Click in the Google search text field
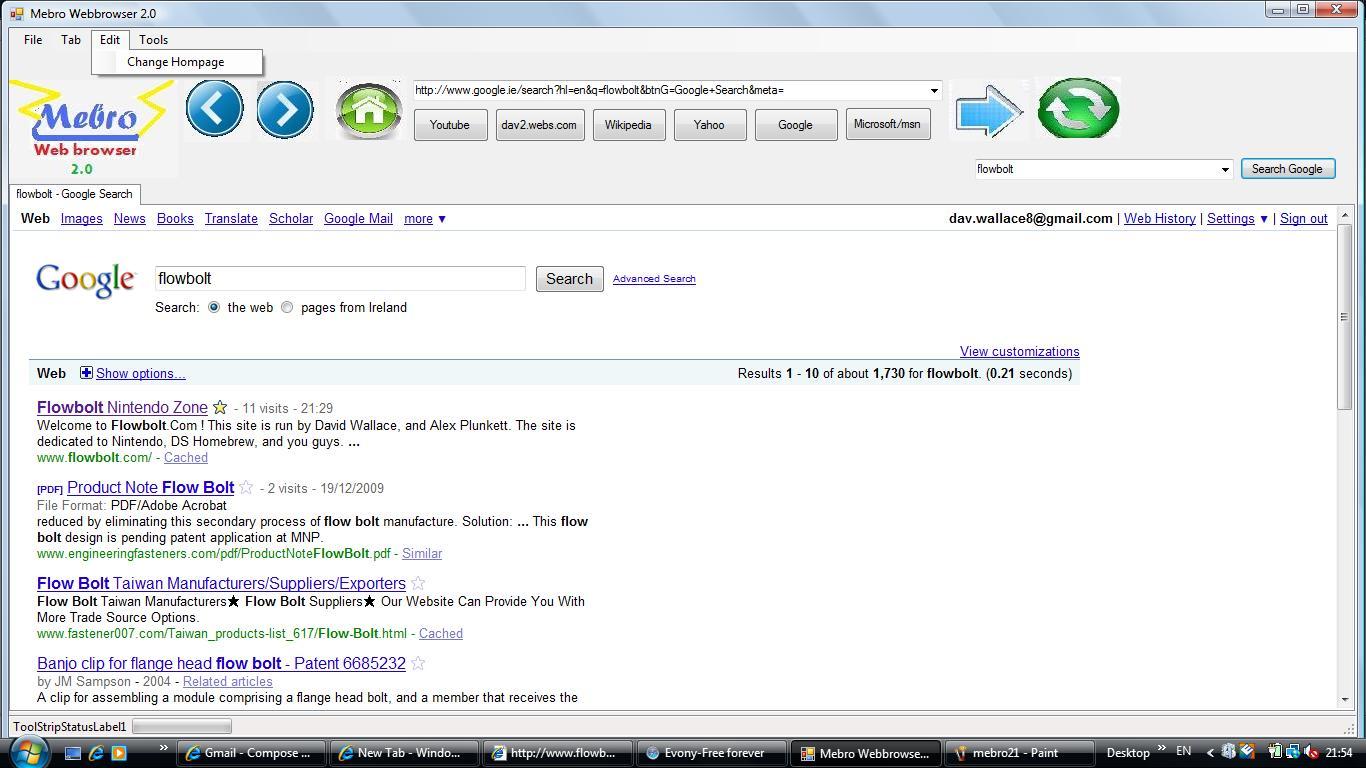1366x768 pixels. [340, 278]
